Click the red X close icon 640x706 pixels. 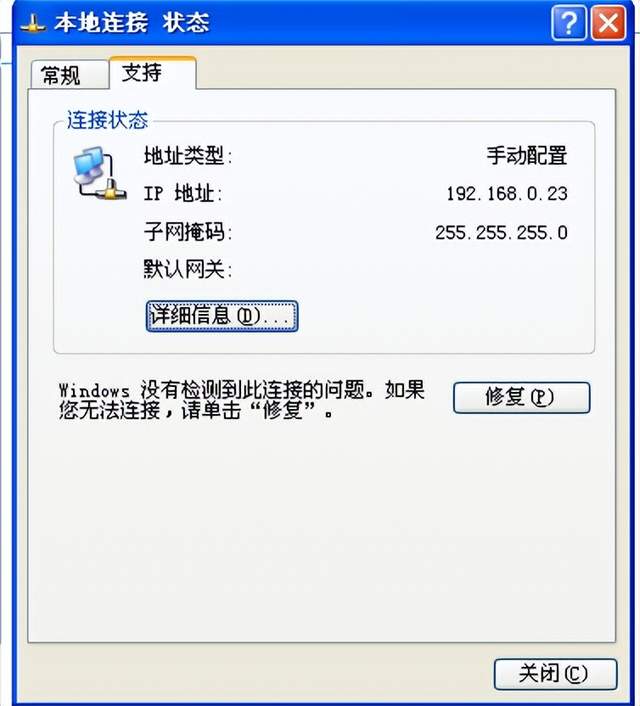pyautogui.click(x=608, y=23)
